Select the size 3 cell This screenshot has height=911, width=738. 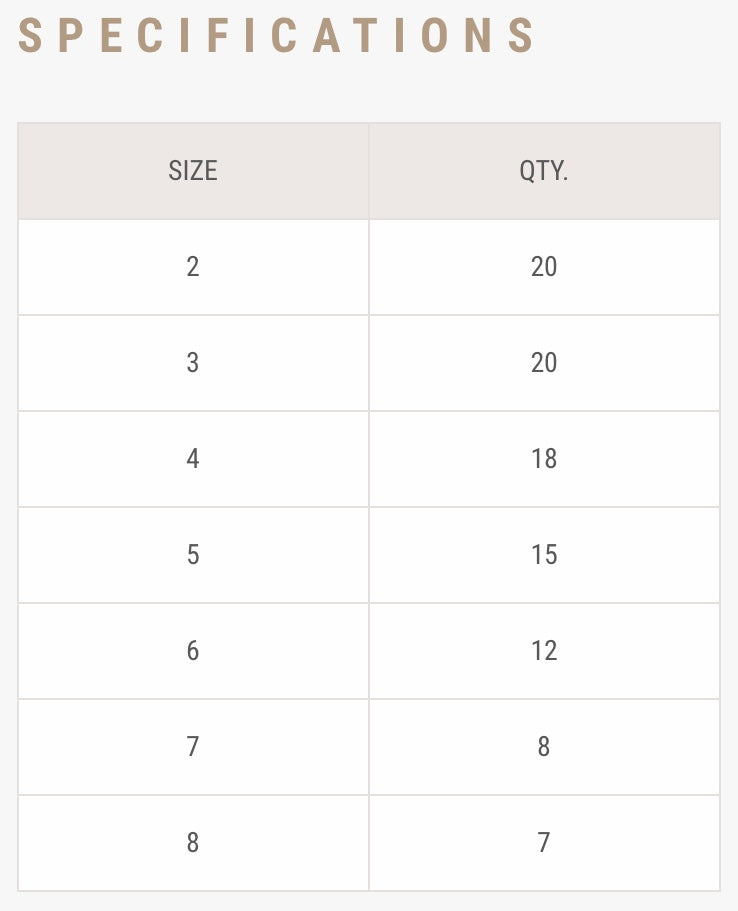point(193,363)
